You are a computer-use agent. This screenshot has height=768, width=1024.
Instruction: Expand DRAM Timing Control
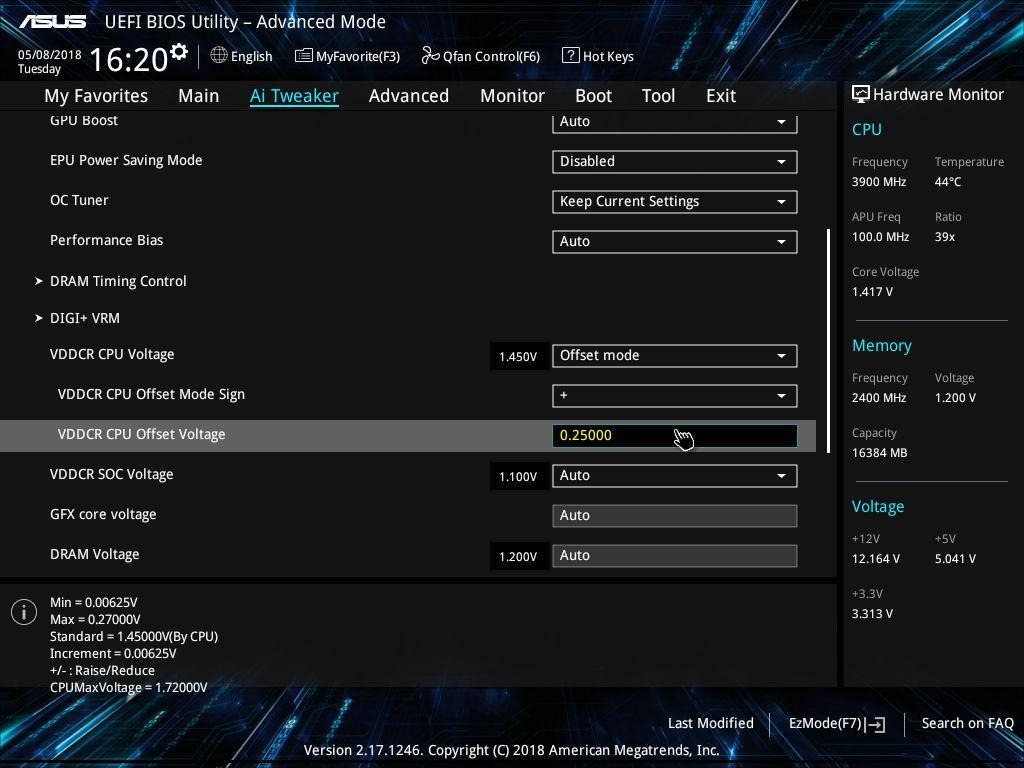coord(118,281)
